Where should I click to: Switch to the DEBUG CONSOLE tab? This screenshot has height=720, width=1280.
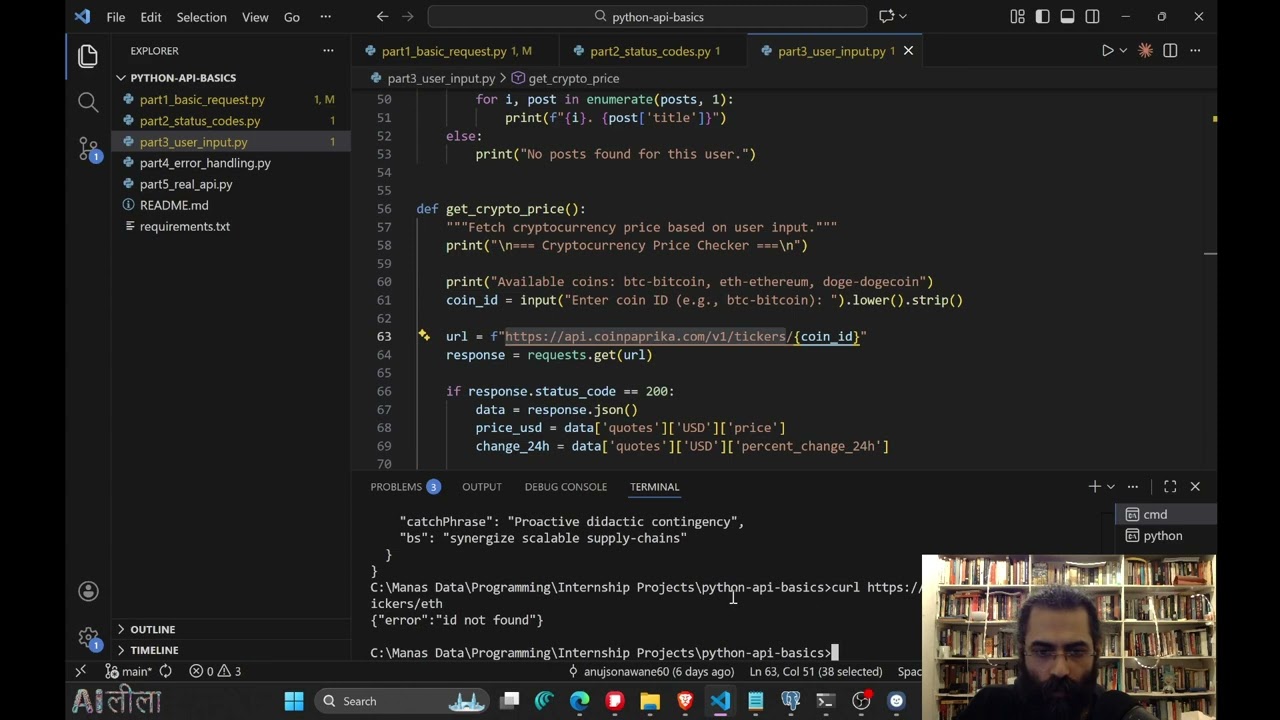[x=566, y=487]
